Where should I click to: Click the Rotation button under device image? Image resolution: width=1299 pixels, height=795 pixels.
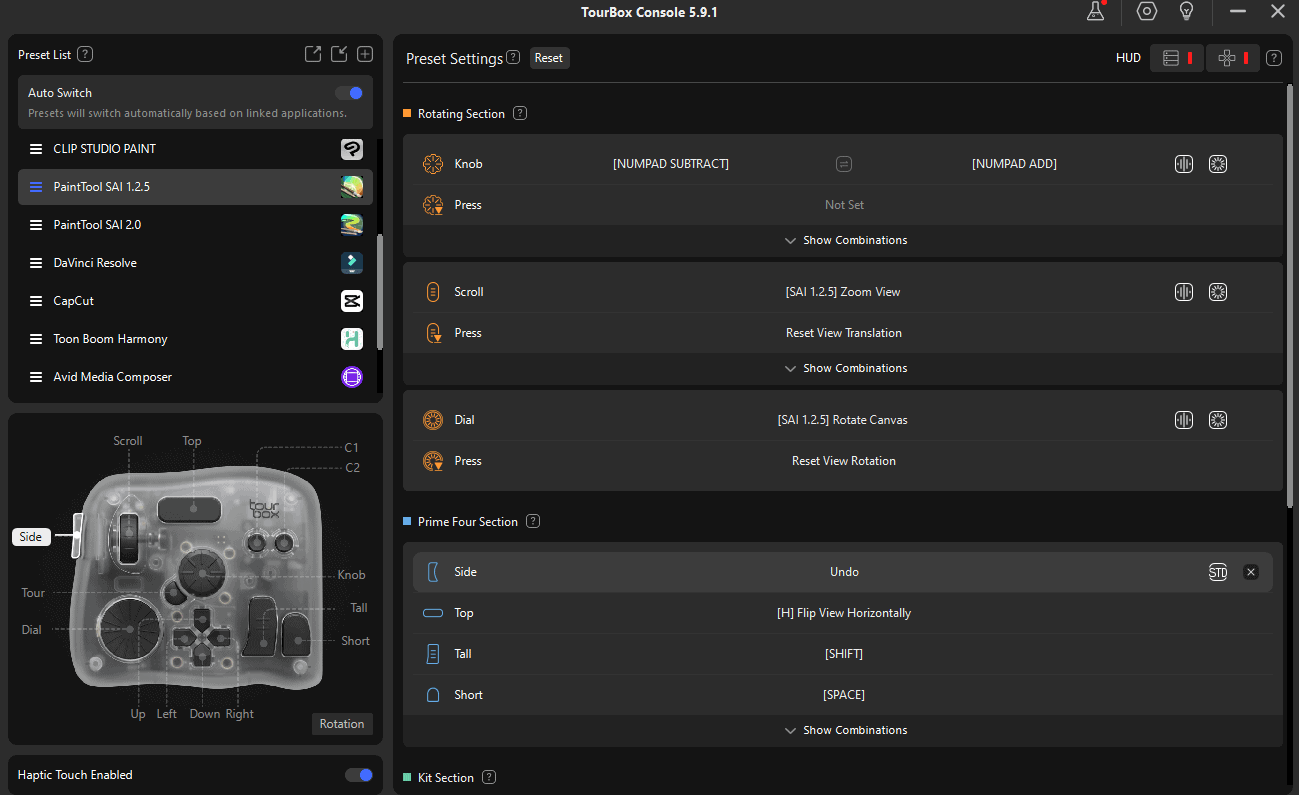pyautogui.click(x=342, y=724)
